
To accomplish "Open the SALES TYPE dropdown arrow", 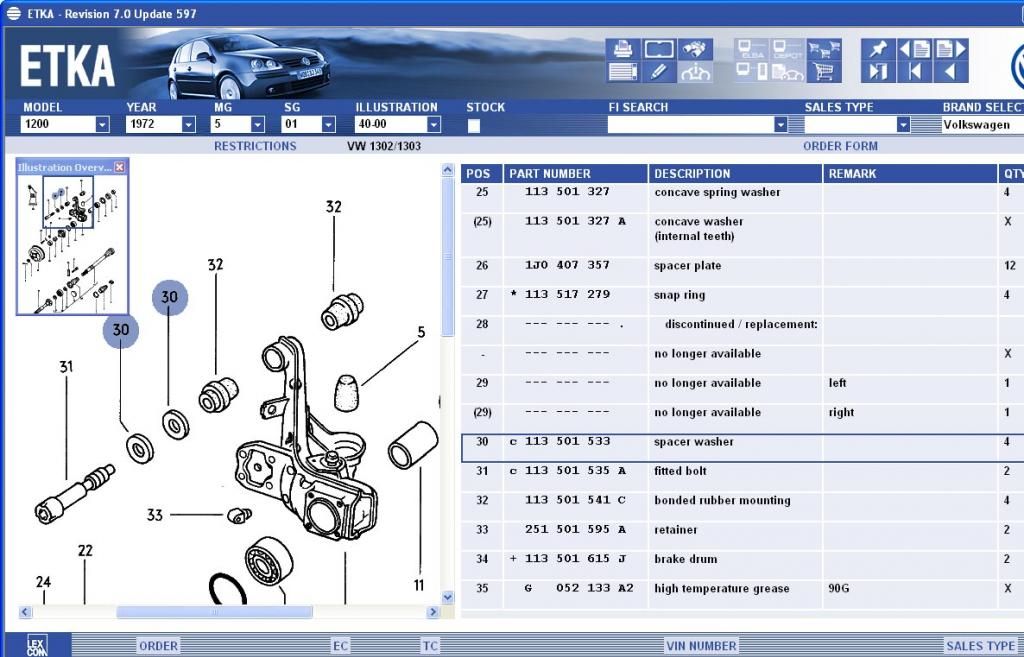I will (x=903, y=125).
